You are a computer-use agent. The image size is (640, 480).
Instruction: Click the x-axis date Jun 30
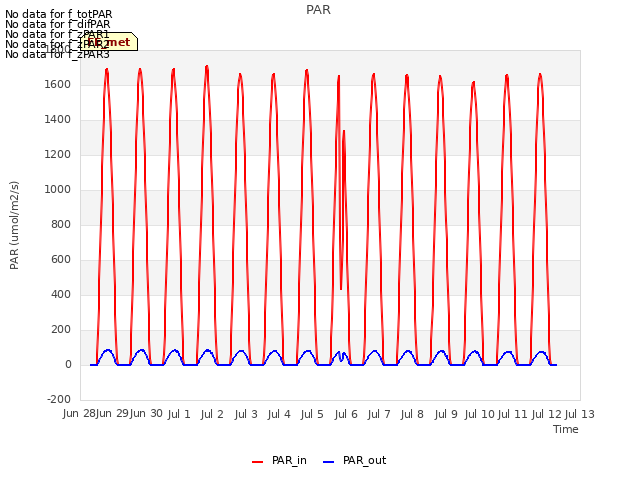[x=146, y=414]
